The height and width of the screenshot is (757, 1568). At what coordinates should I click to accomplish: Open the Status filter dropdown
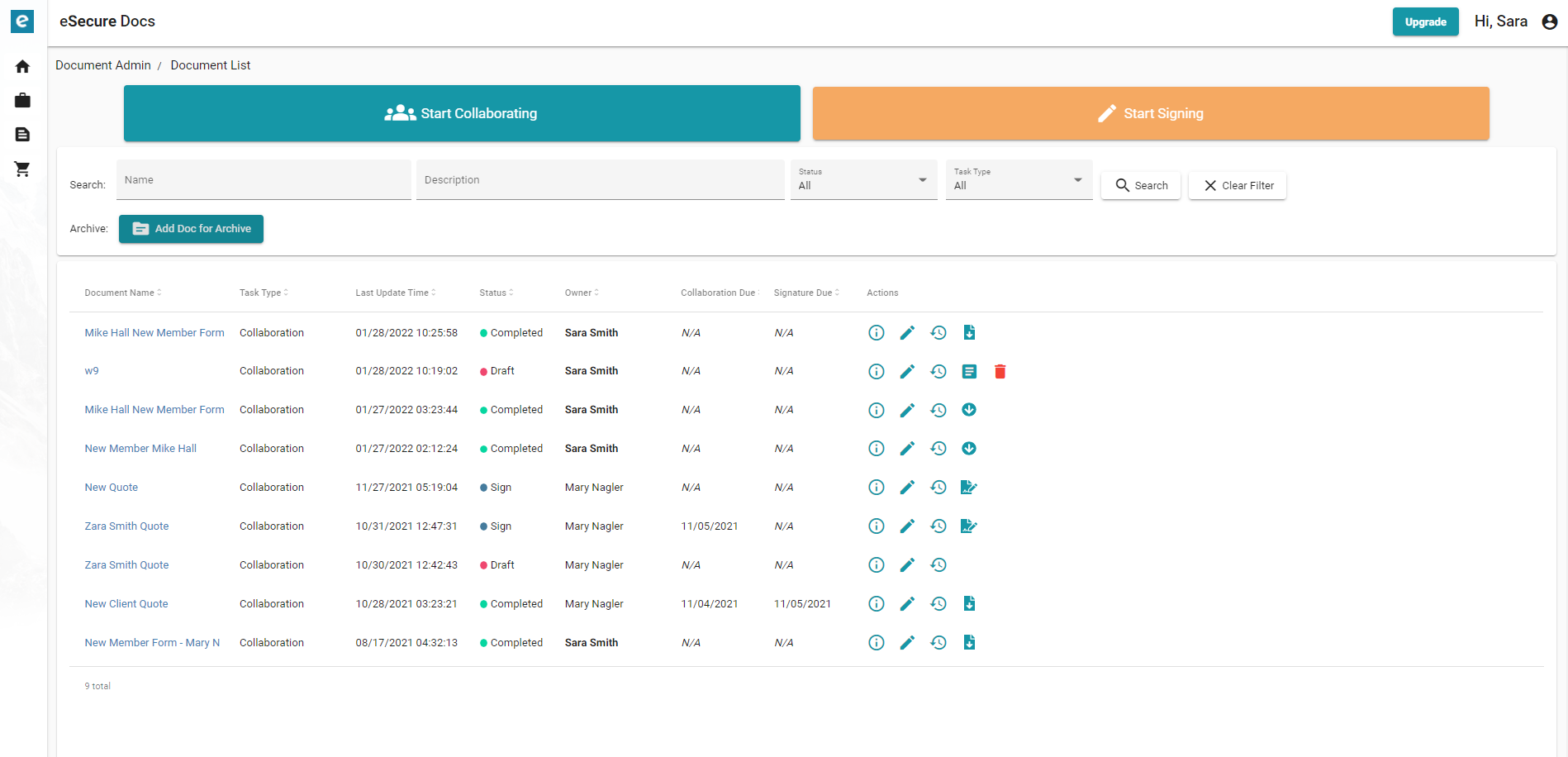coord(862,179)
